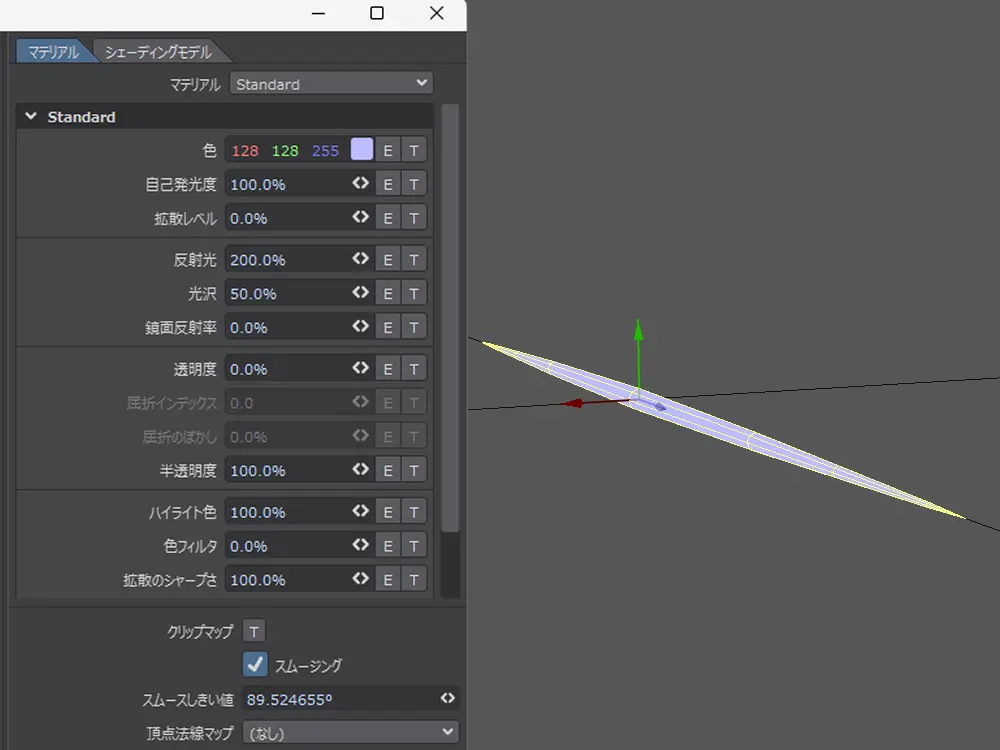The height and width of the screenshot is (750, 1000).
Task: Click the 拡散レベル slider arrows
Action: (x=360, y=217)
